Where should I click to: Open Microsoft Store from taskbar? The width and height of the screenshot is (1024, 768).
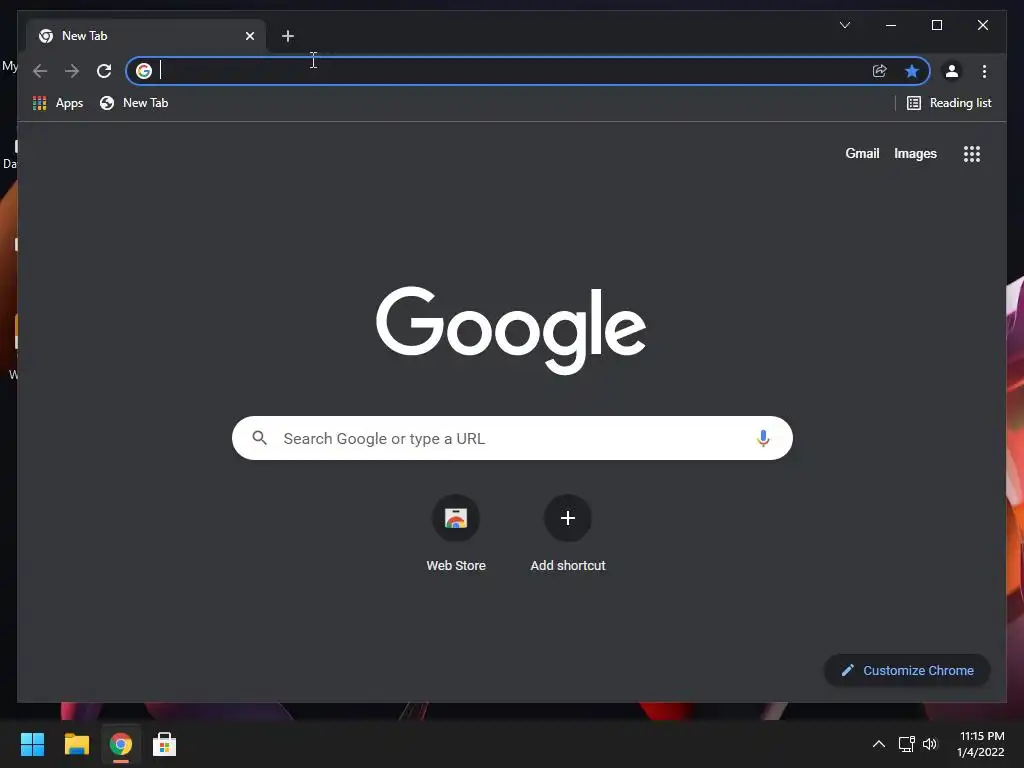(164, 744)
